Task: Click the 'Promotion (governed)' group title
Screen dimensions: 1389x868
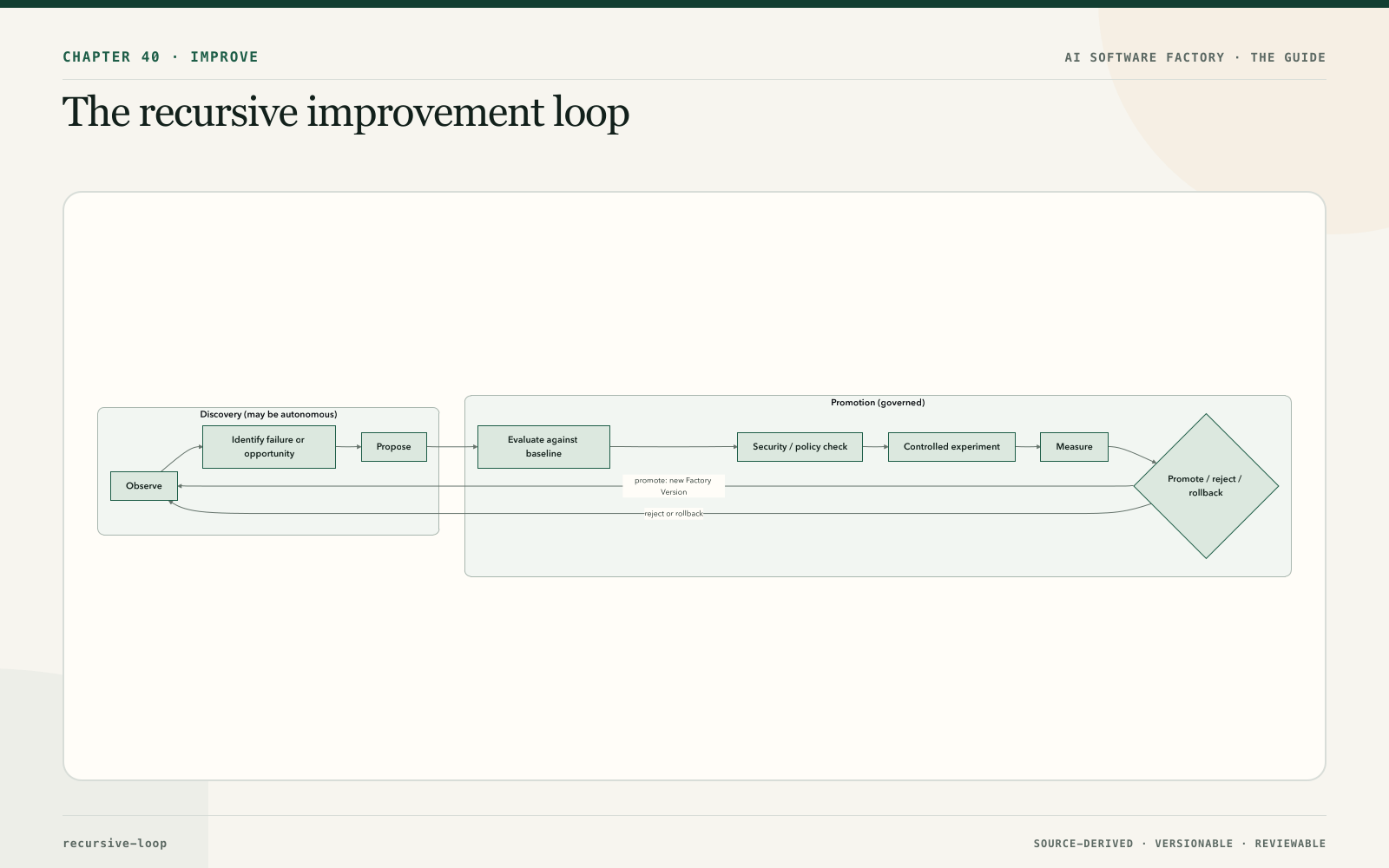Action: [878, 403]
